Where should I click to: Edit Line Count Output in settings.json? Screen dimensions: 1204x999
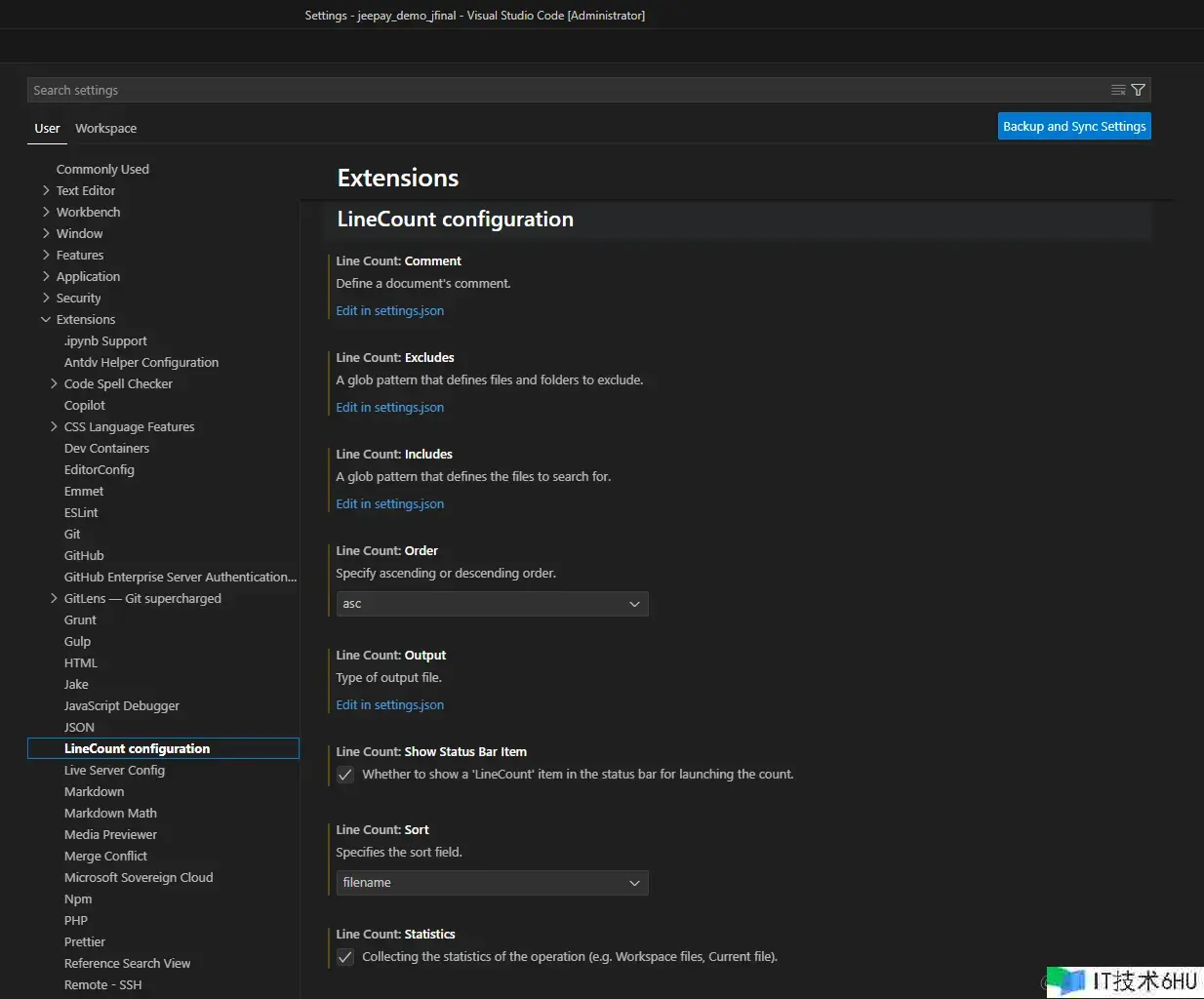(x=389, y=704)
